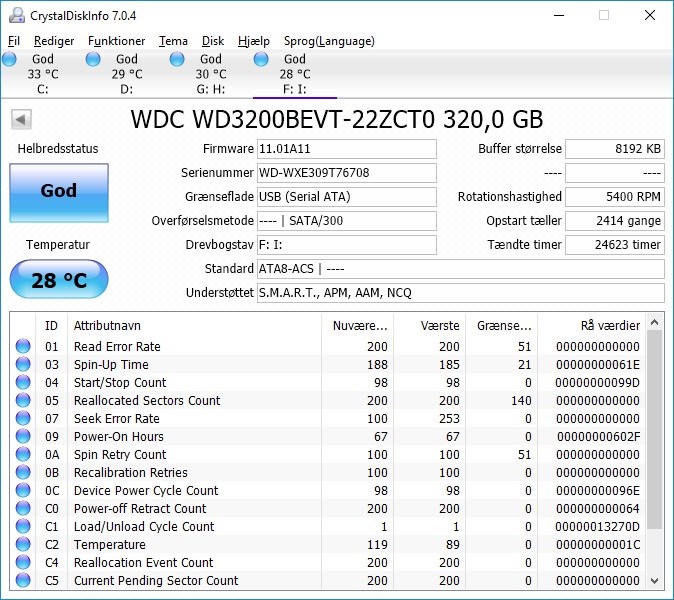Click the Serienummer field
Image resolution: width=674 pixels, height=600 pixels.
coord(347,173)
